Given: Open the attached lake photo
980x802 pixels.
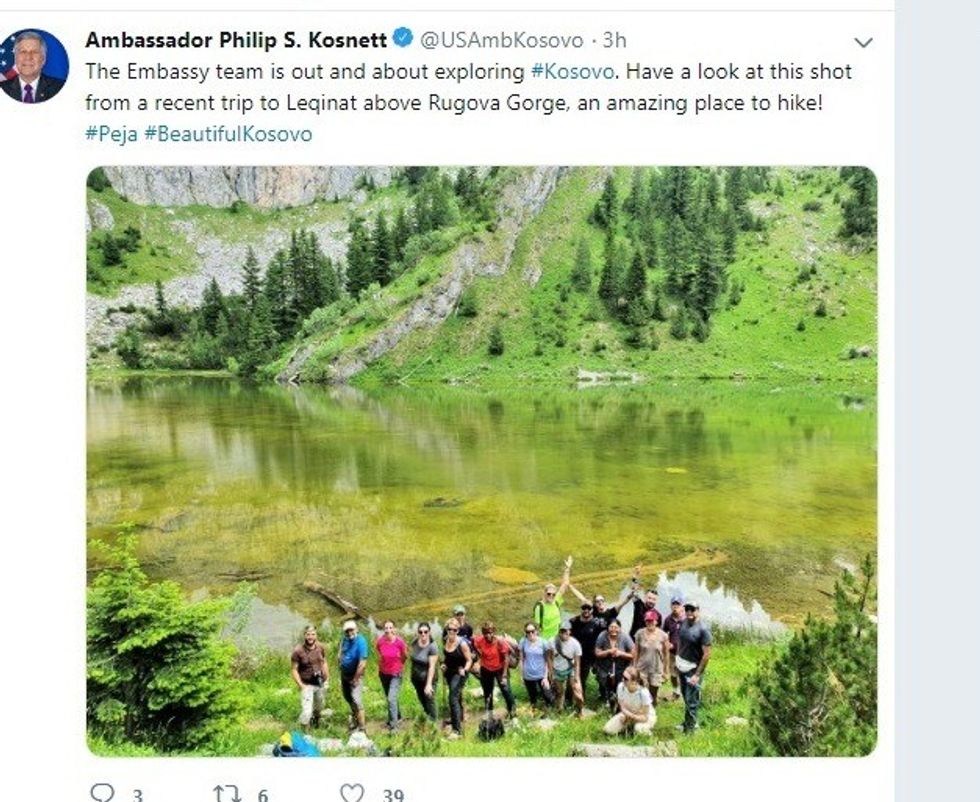Looking at the screenshot, I should coord(481,400).
